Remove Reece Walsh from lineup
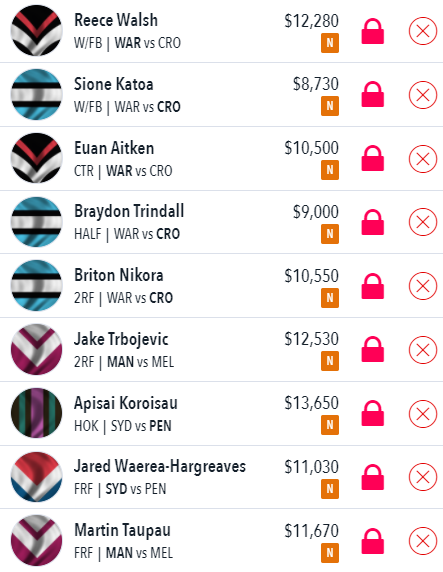Viewport: 443px width, 572px height. (x=423, y=31)
